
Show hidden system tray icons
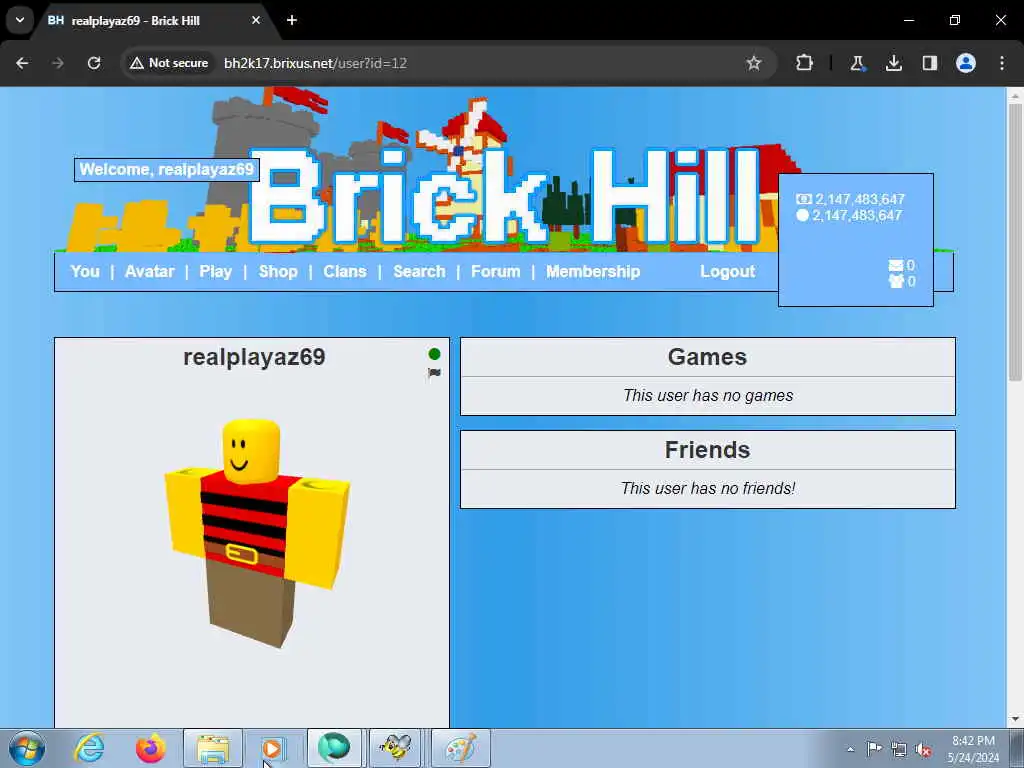tap(850, 749)
